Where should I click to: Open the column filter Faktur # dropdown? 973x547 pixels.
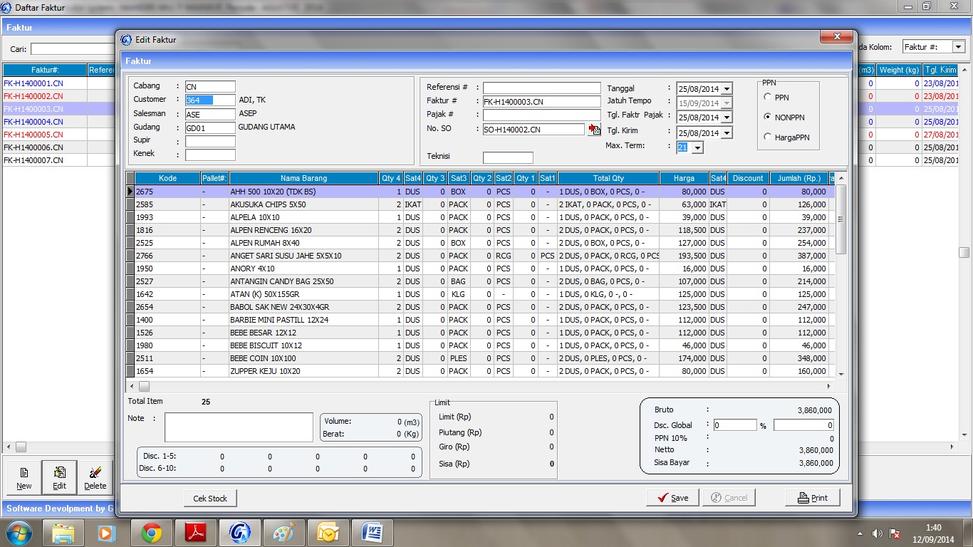958,47
